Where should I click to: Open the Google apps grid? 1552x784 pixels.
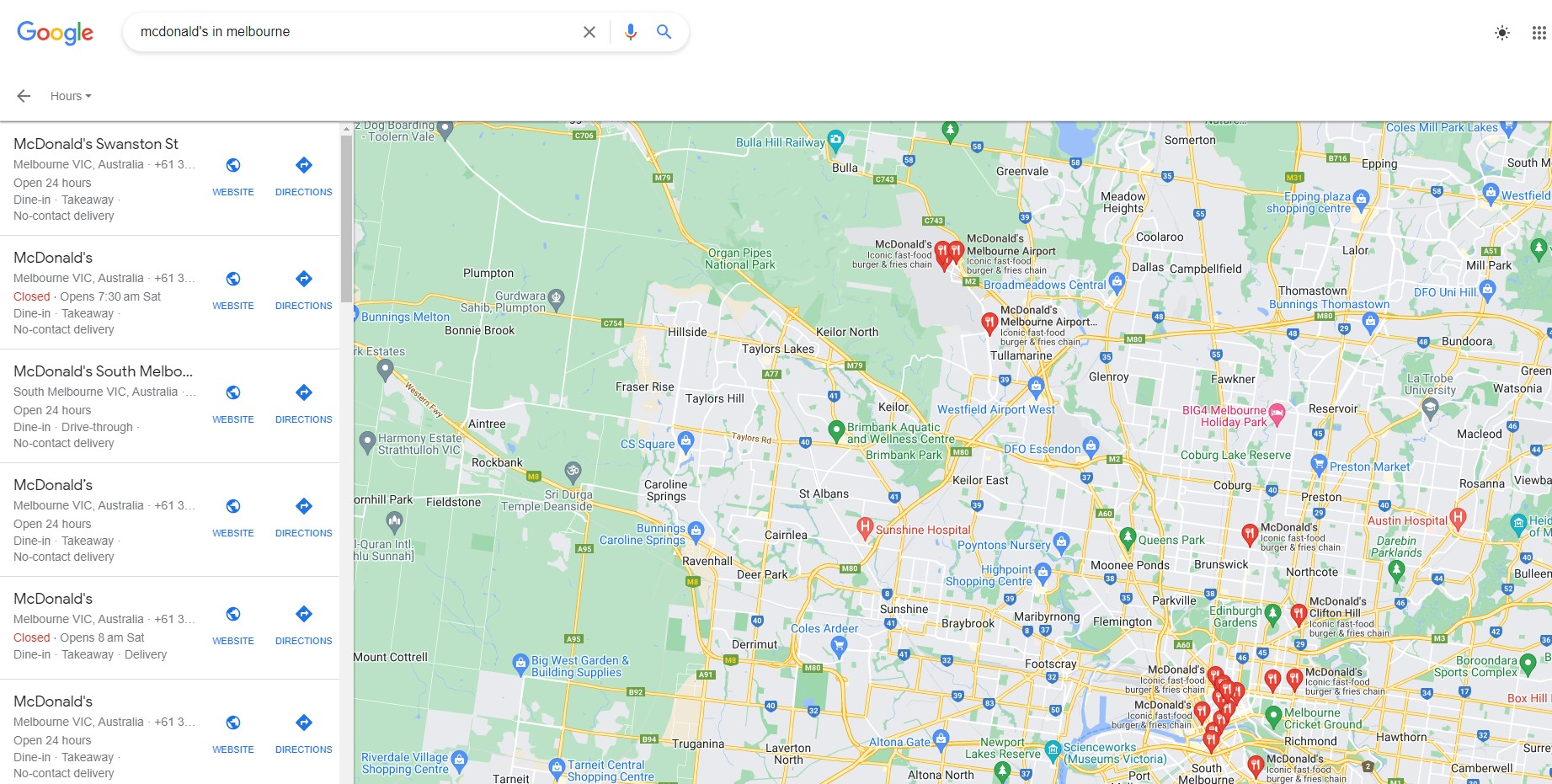(1539, 33)
